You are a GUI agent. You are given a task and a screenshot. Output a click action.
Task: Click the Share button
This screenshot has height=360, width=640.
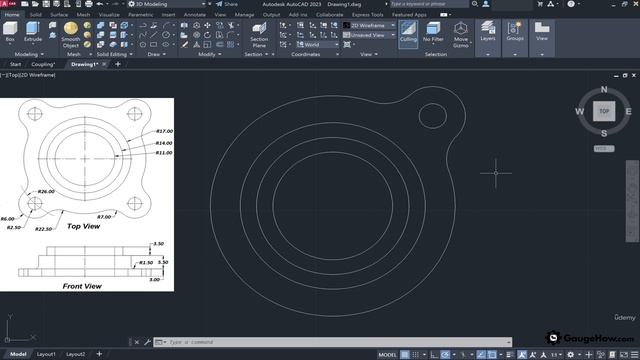coord(227,4)
